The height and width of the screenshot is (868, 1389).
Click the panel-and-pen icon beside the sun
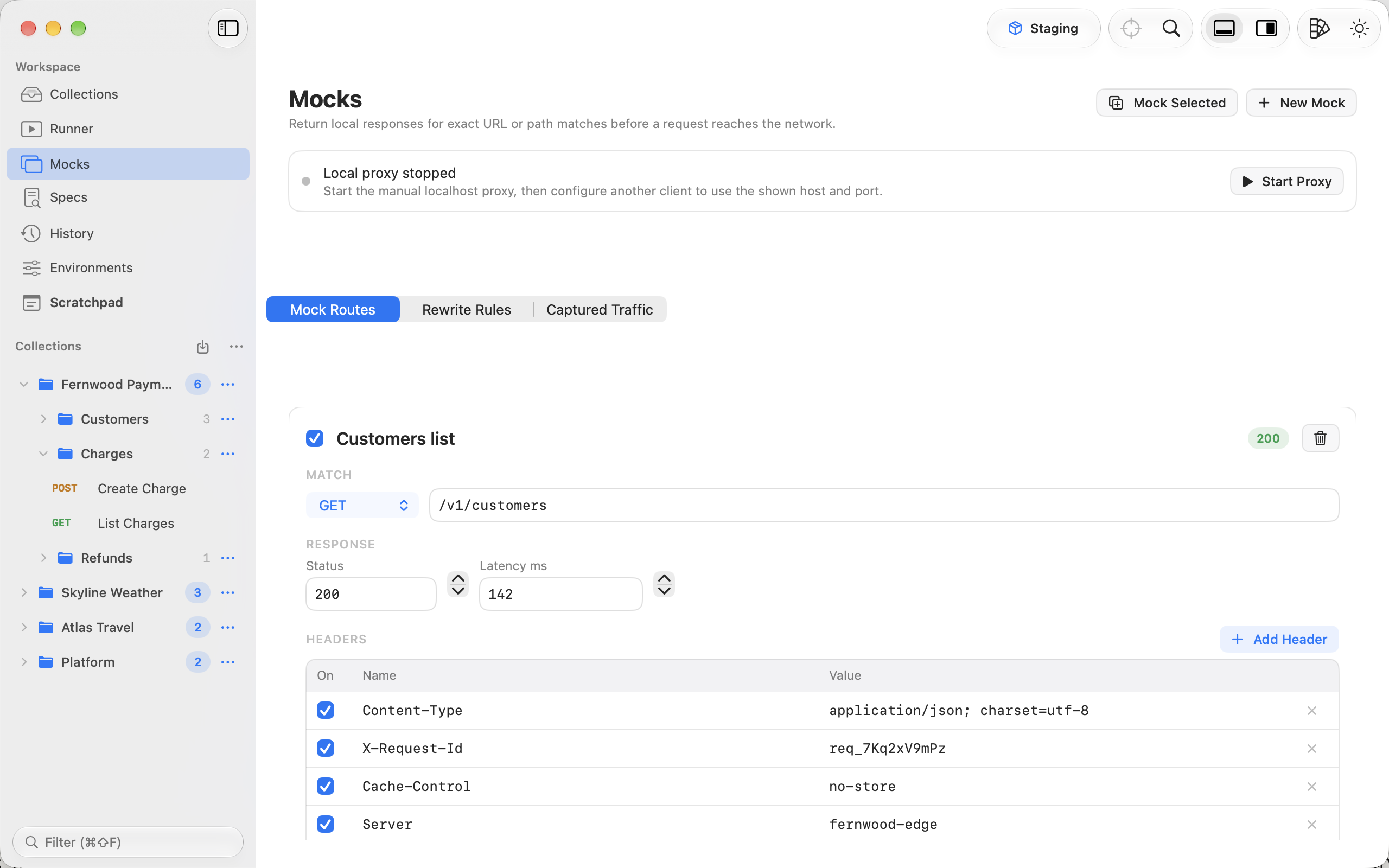click(x=1318, y=28)
